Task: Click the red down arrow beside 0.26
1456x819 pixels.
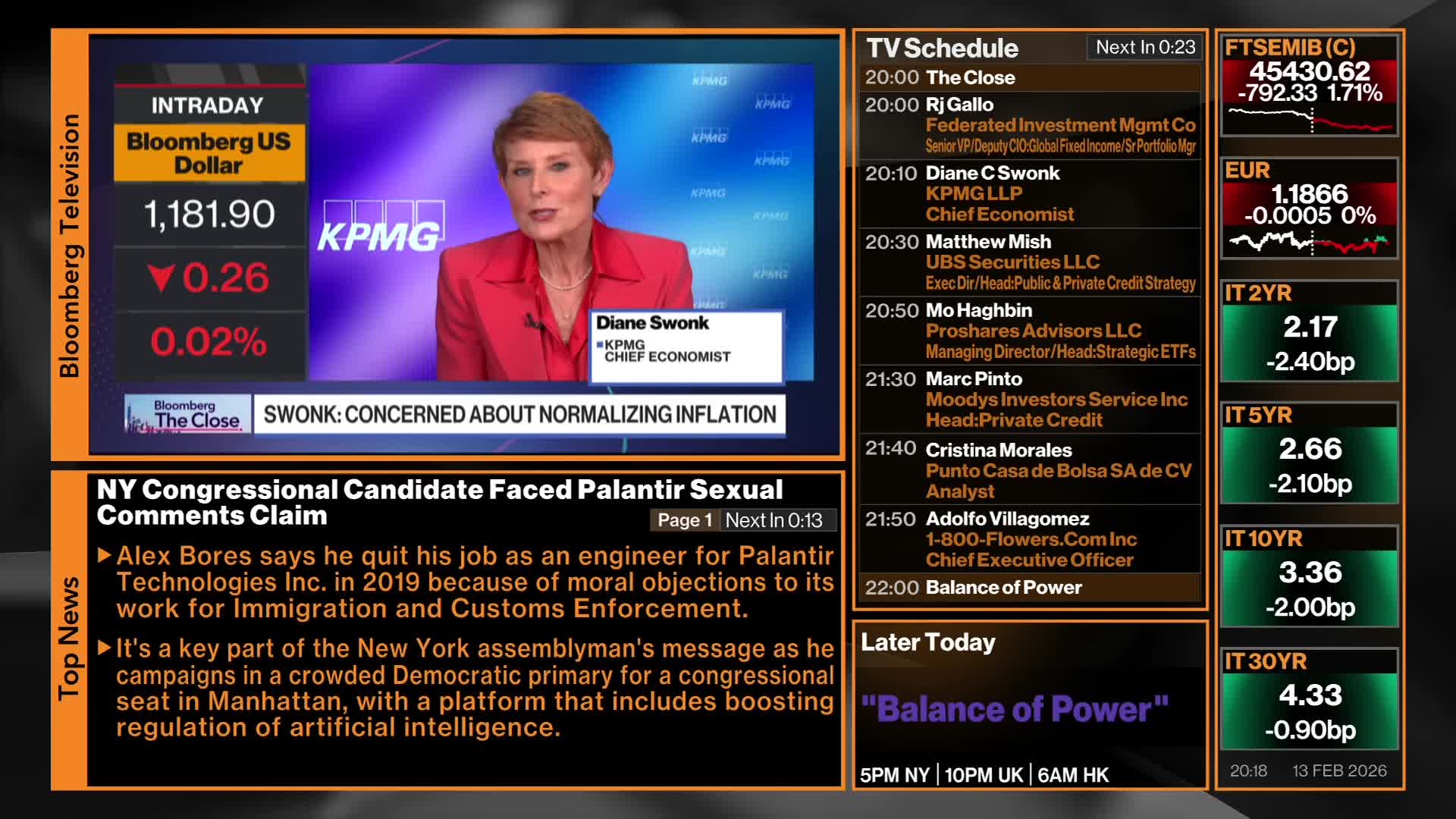Action: [161, 278]
